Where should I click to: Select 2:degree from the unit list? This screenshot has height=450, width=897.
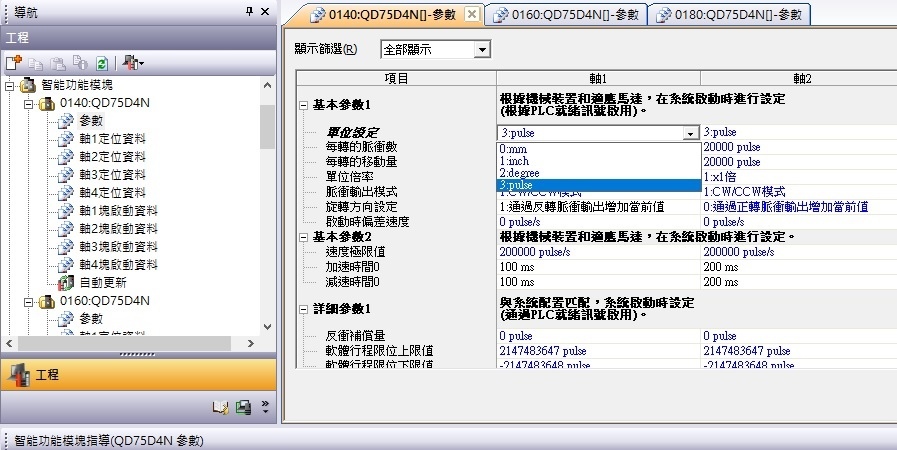[x=598, y=173]
